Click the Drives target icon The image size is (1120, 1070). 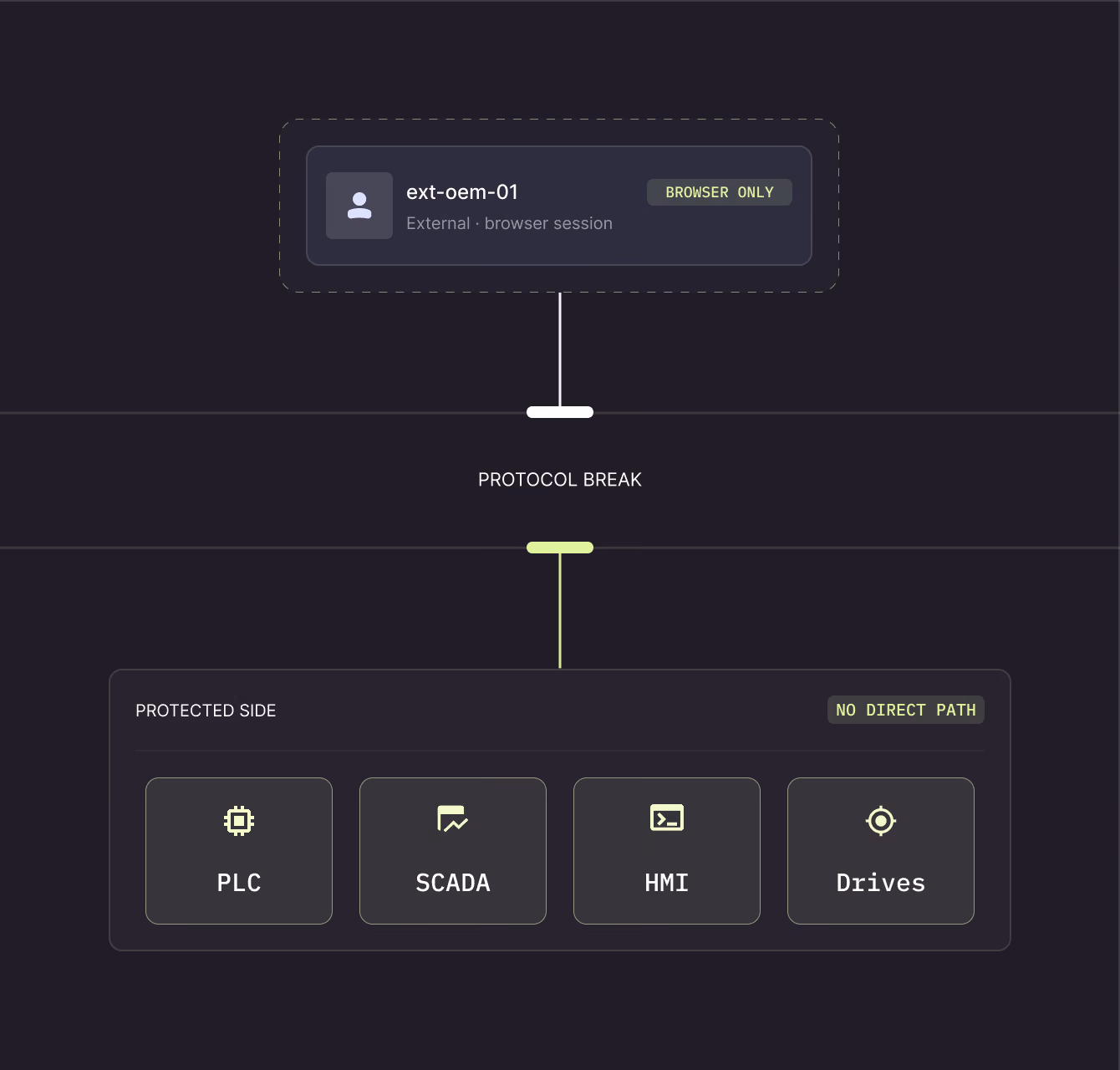tap(881, 821)
